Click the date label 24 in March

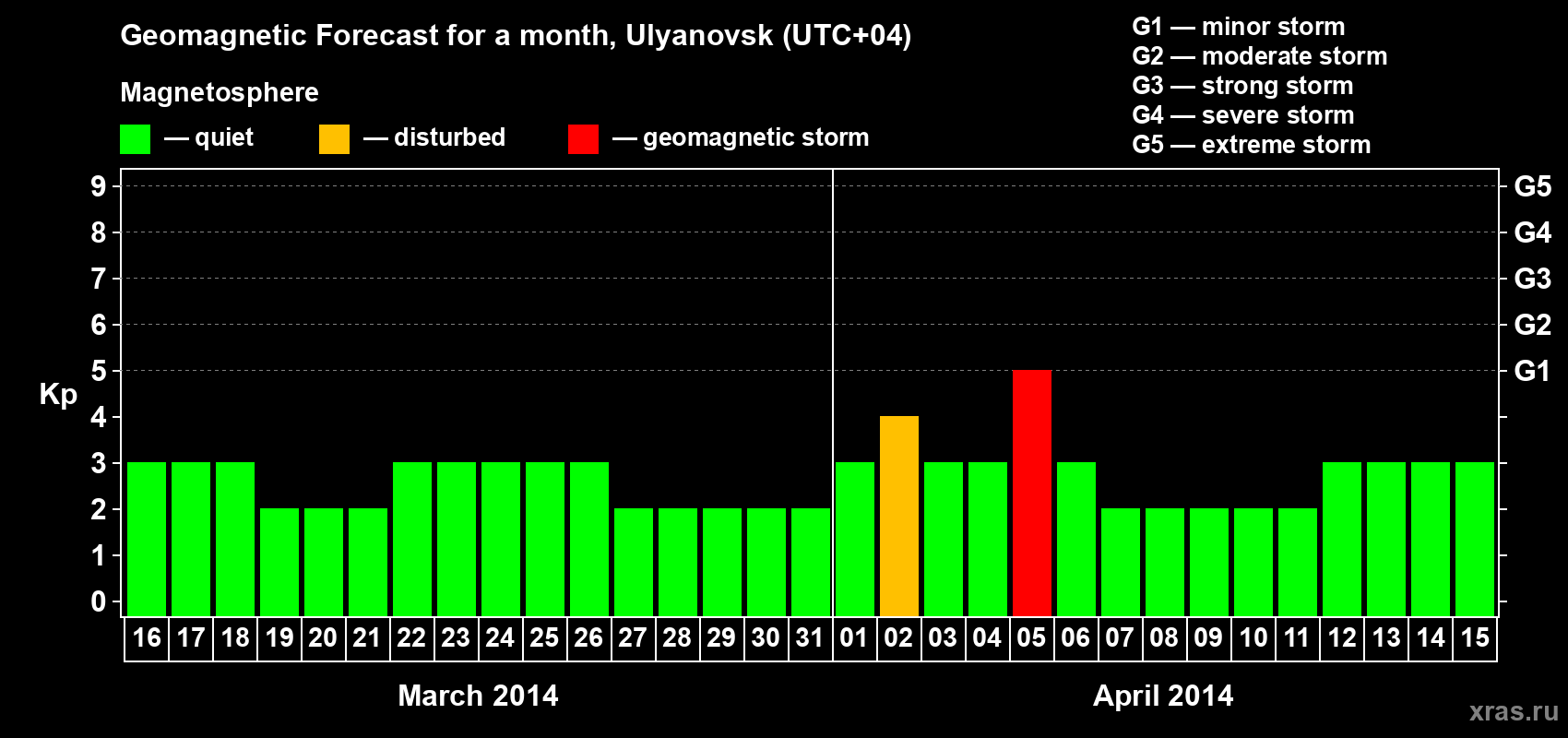point(500,637)
